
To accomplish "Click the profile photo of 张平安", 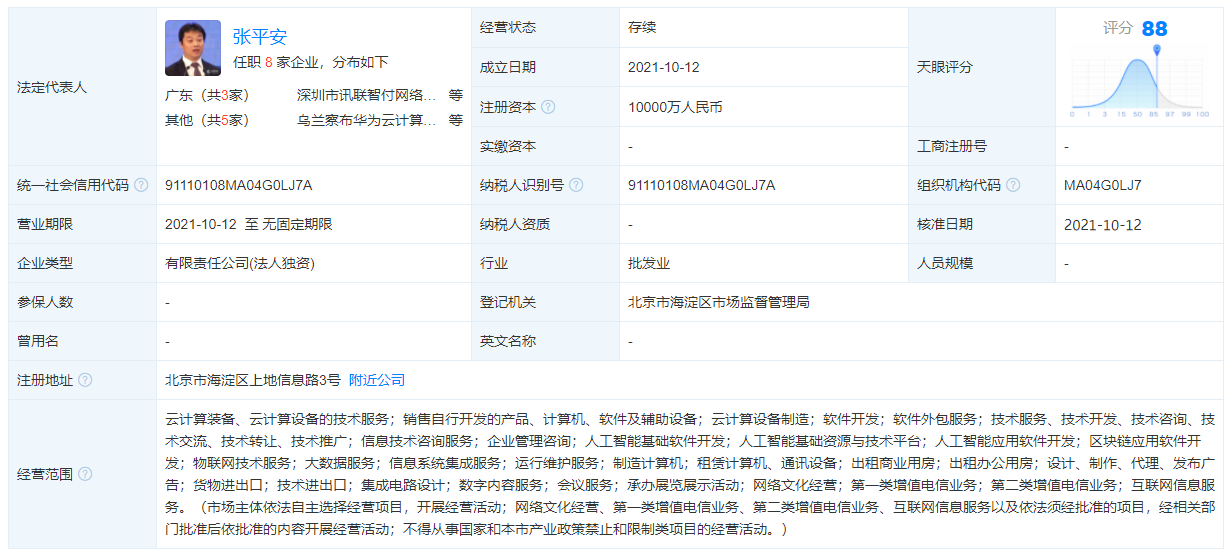I will pyautogui.click(x=193, y=48).
